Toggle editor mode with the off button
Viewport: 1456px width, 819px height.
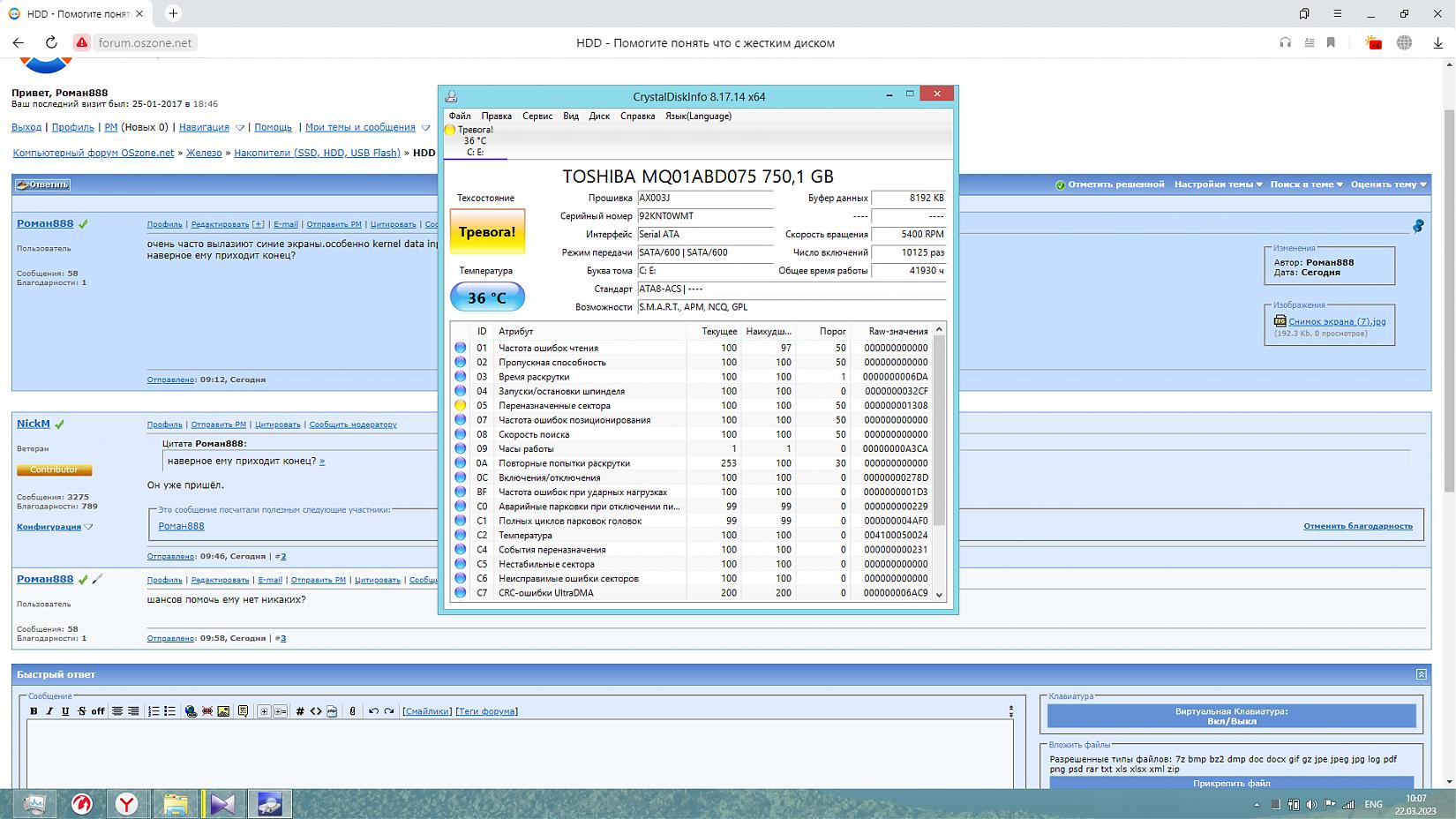coord(97,711)
